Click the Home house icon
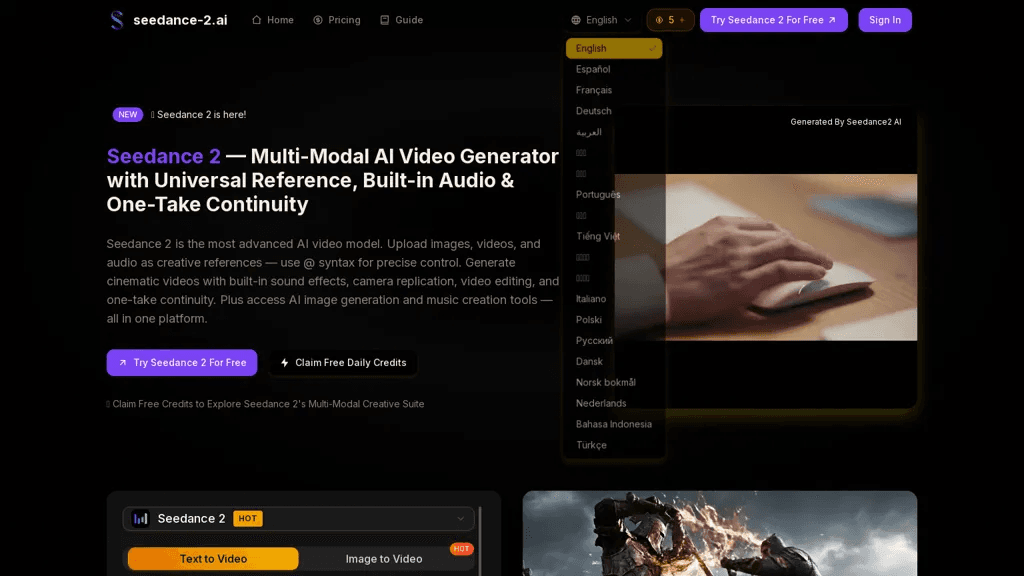Image resolution: width=1024 pixels, height=576 pixels. pyautogui.click(x=257, y=20)
